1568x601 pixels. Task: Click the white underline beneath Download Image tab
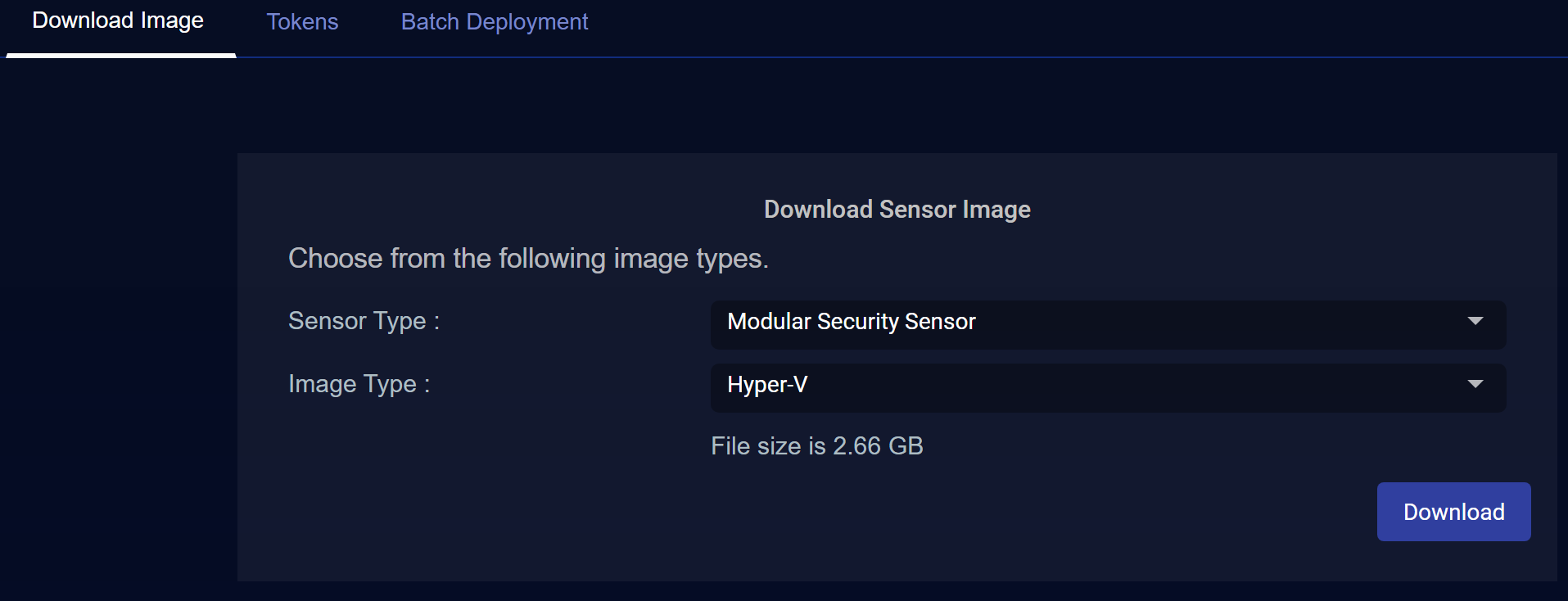121,55
